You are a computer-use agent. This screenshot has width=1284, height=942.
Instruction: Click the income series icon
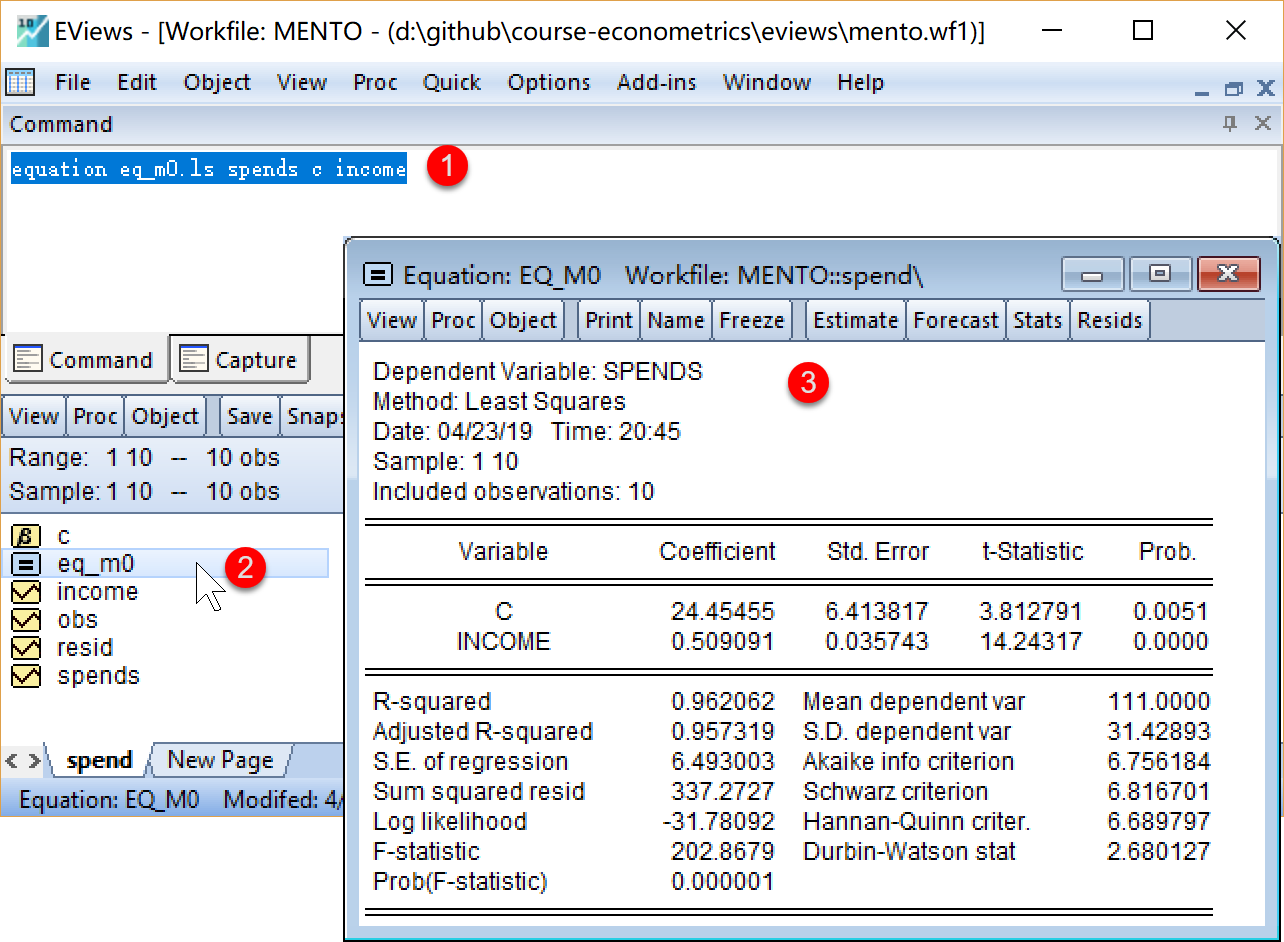point(25,592)
